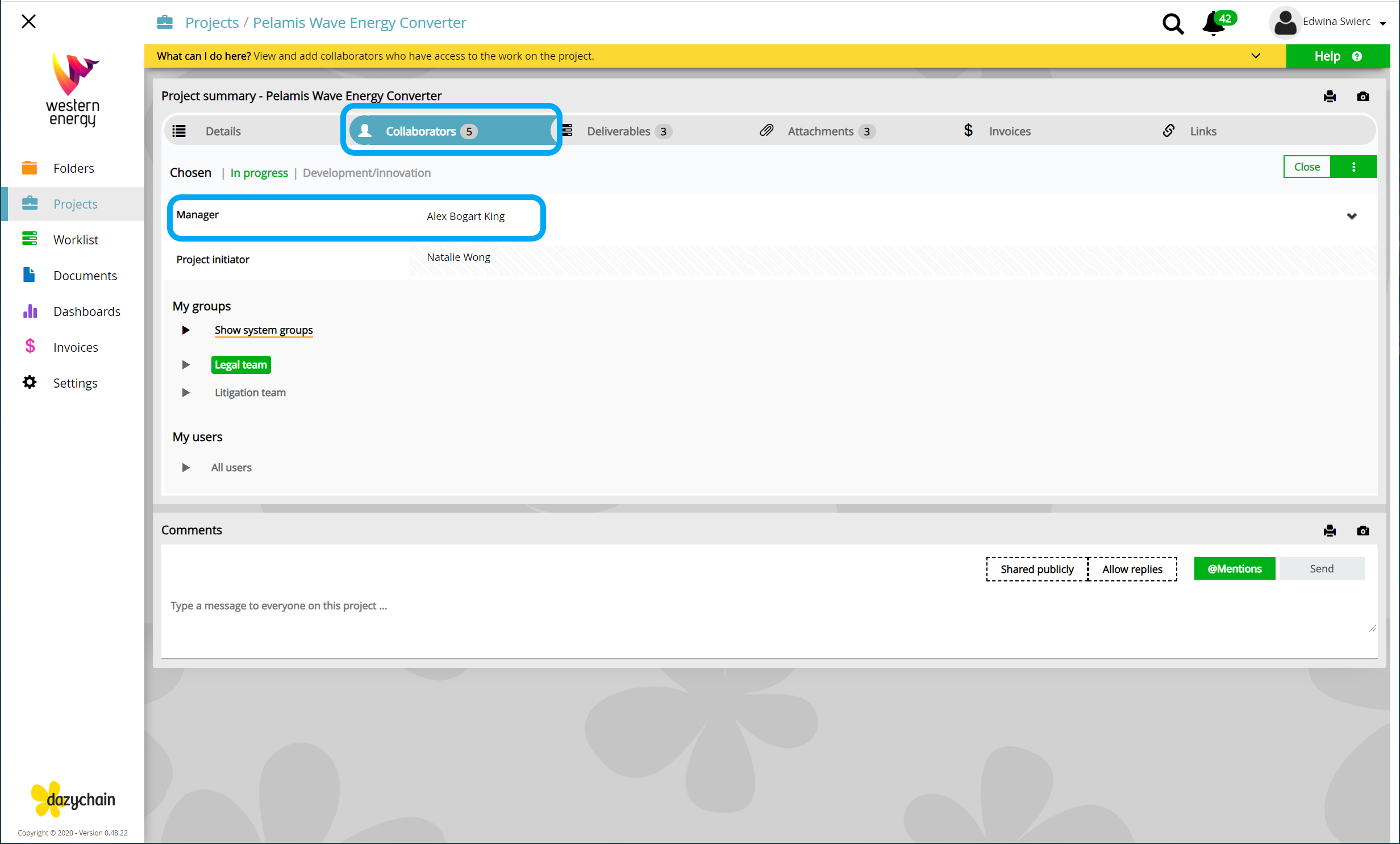This screenshot has height=844, width=1400.
Task: Toggle the Shared publicly option
Action: tap(1036, 569)
